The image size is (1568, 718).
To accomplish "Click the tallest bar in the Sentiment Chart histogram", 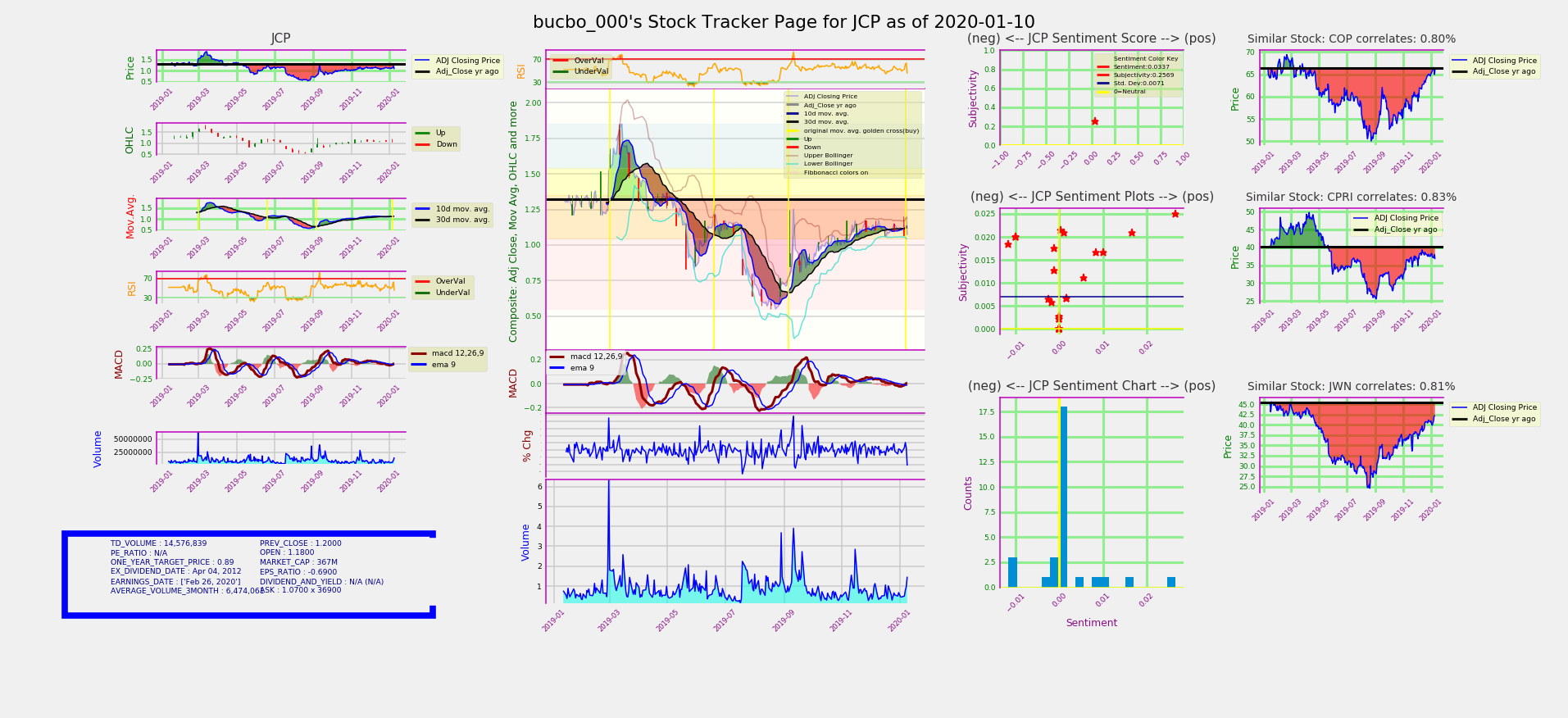I will [1063, 497].
